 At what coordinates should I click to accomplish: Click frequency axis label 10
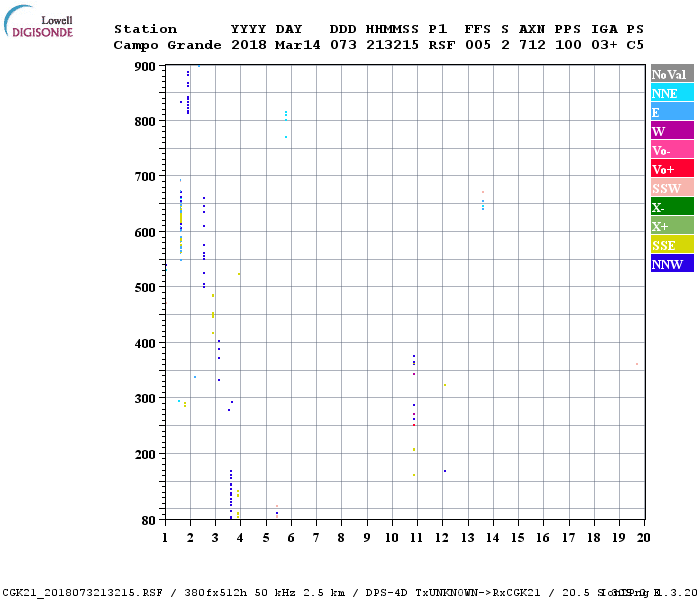392,538
